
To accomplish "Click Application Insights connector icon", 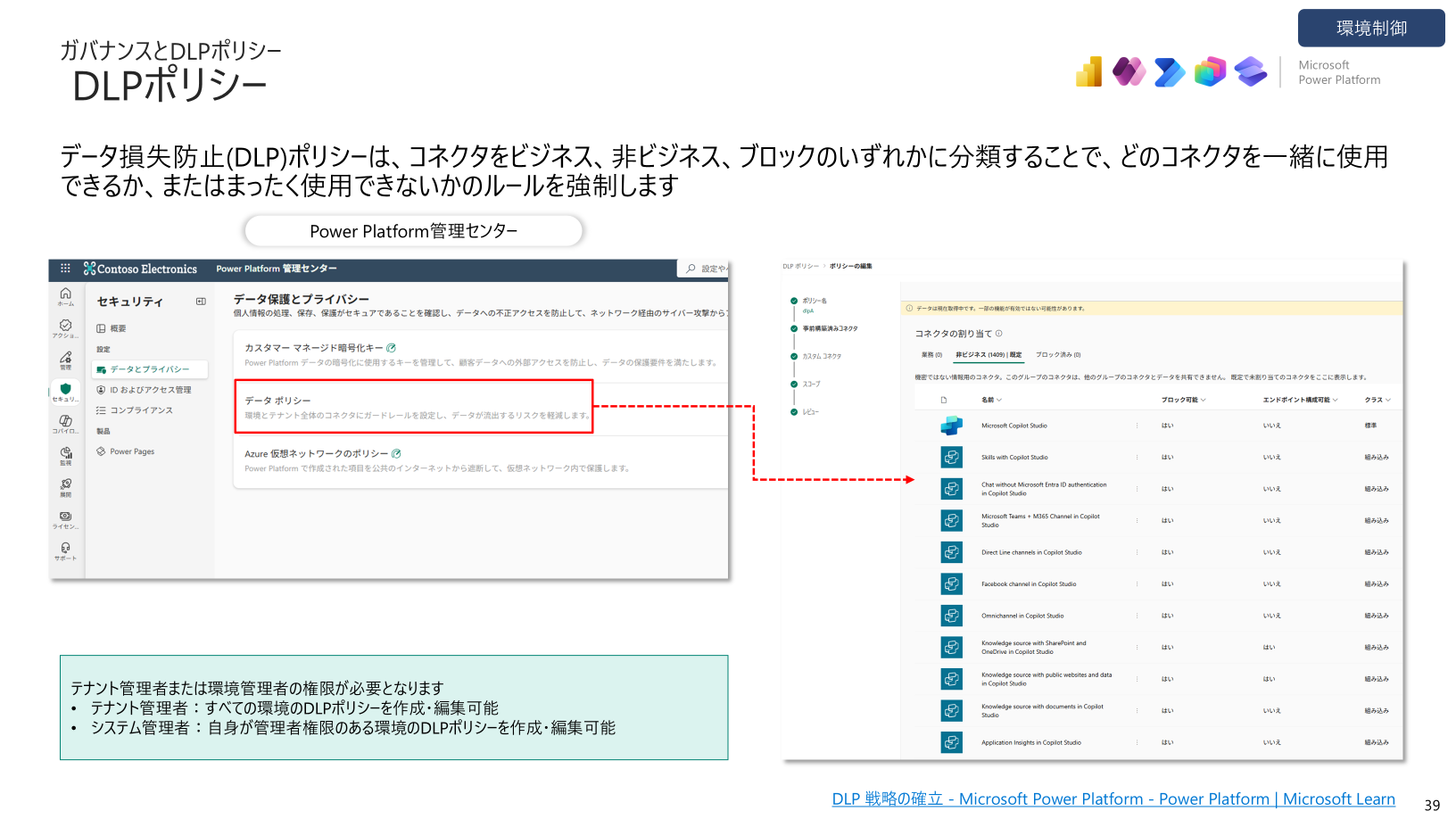I will (952, 742).
